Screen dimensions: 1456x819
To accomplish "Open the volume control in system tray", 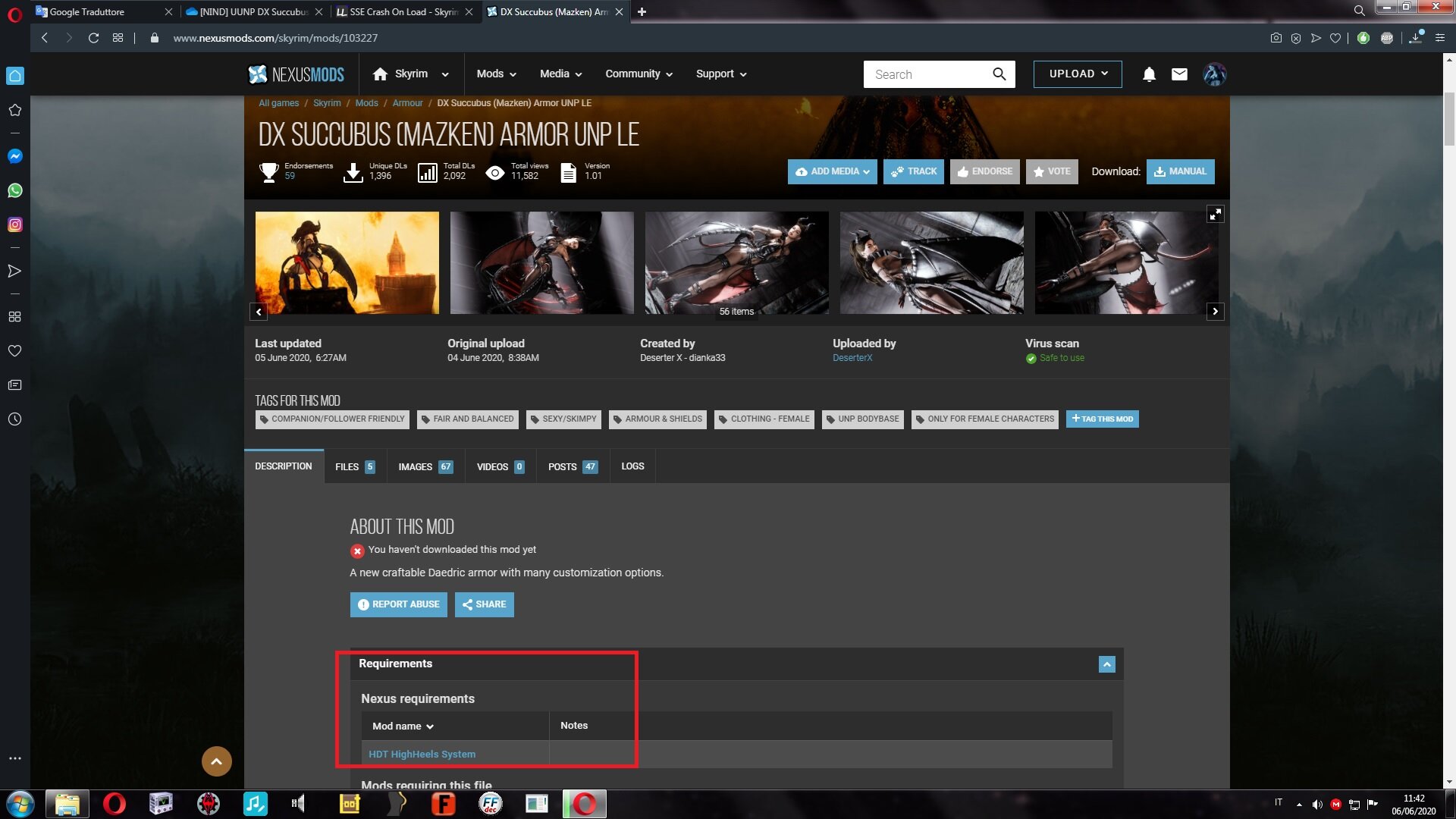I will (1317, 805).
